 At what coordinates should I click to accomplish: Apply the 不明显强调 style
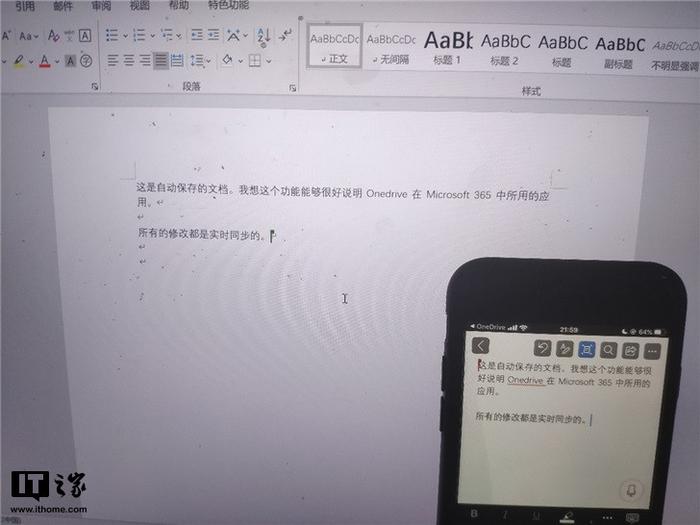[x=675, y=54]
